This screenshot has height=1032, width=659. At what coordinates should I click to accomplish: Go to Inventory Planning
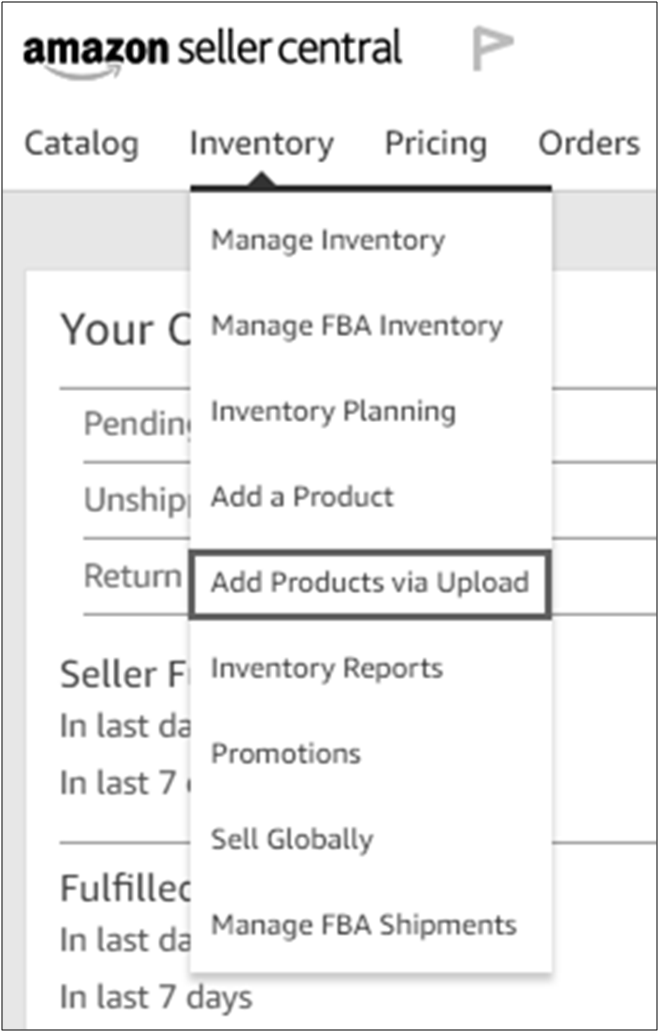point(333,412)
